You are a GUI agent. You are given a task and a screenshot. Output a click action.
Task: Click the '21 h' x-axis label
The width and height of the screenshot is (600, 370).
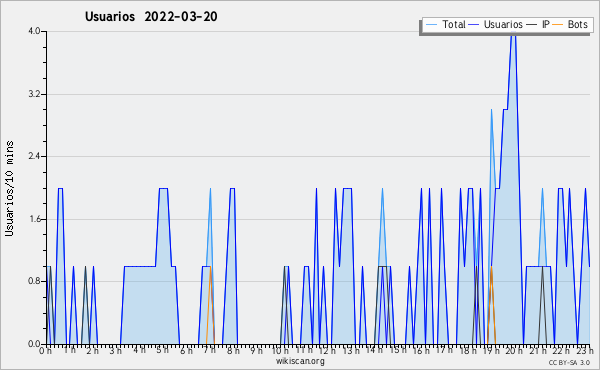pyautogui.click(x=538, y=351)
